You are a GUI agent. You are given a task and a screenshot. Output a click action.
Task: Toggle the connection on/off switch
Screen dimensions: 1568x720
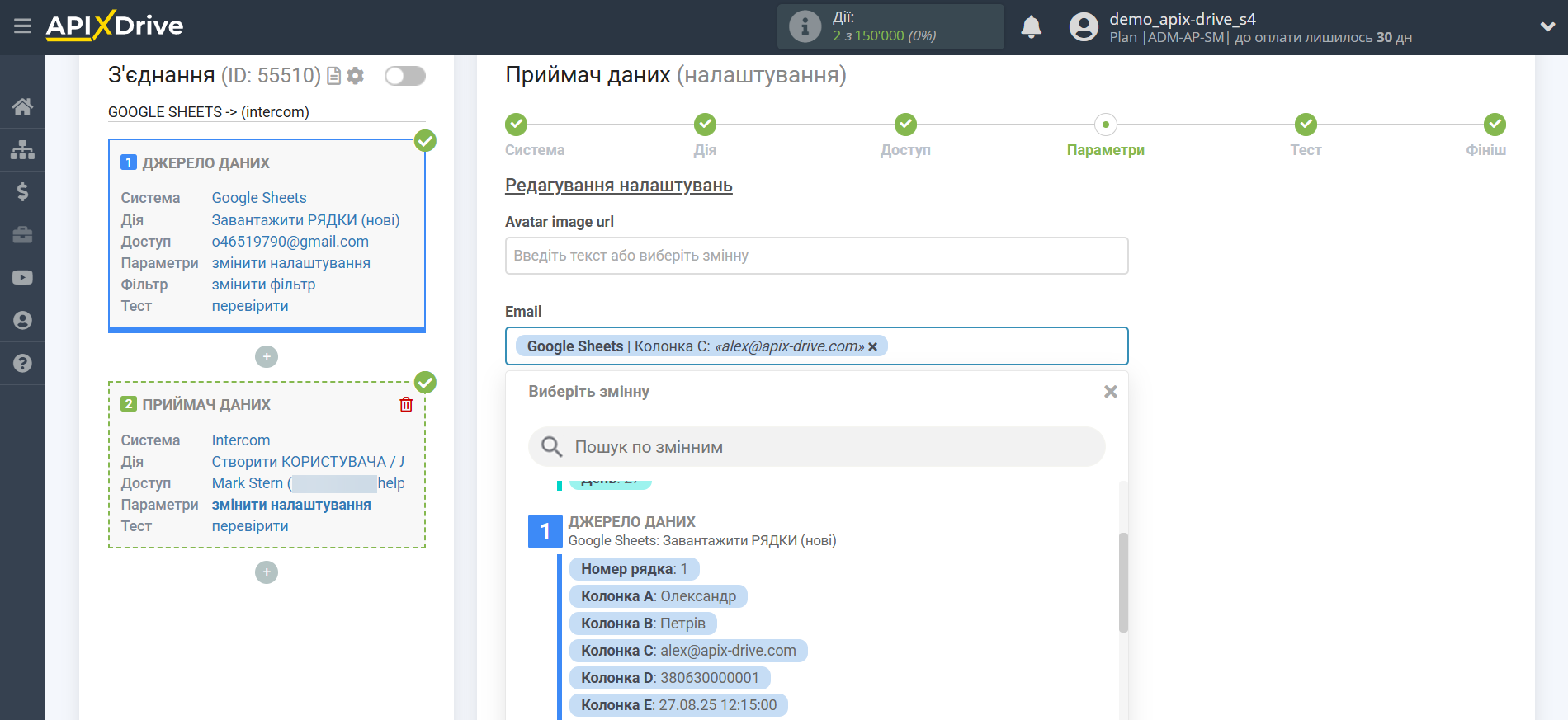point(404,76)
